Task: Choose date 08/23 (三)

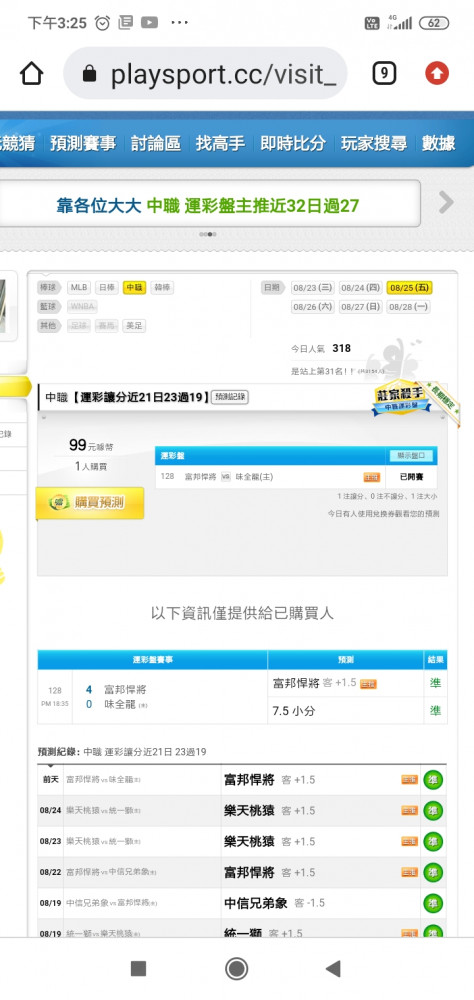Action: coord(313,288)
